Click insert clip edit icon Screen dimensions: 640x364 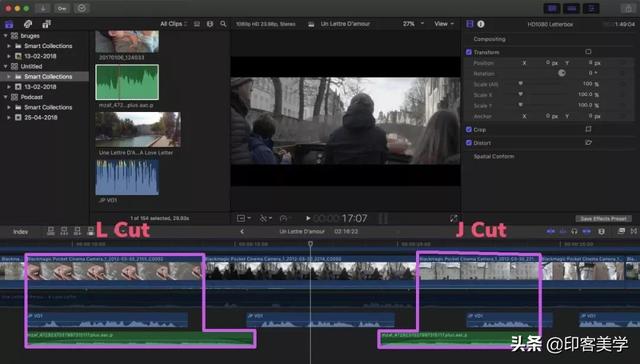click(64, 232)
